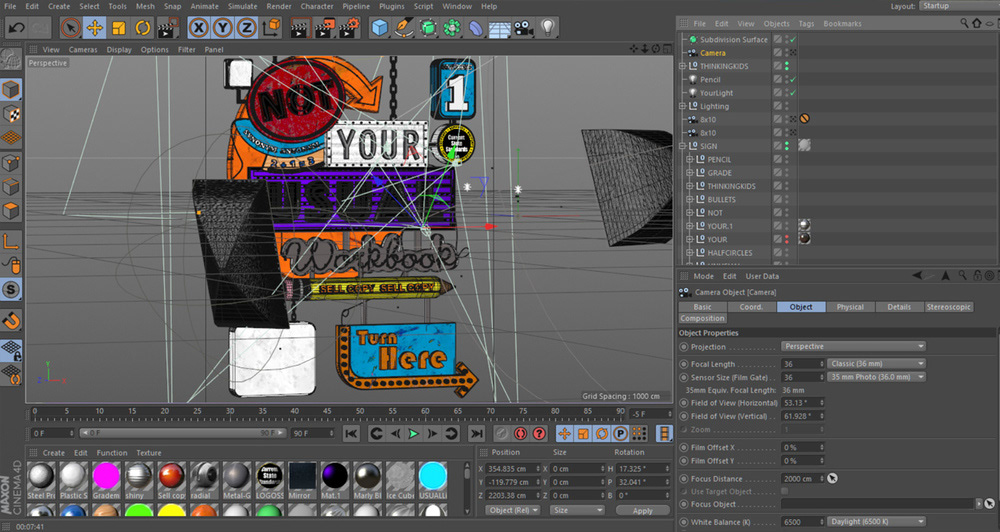
Task: Click the Focal Length value field
Action: click(803, 364)
